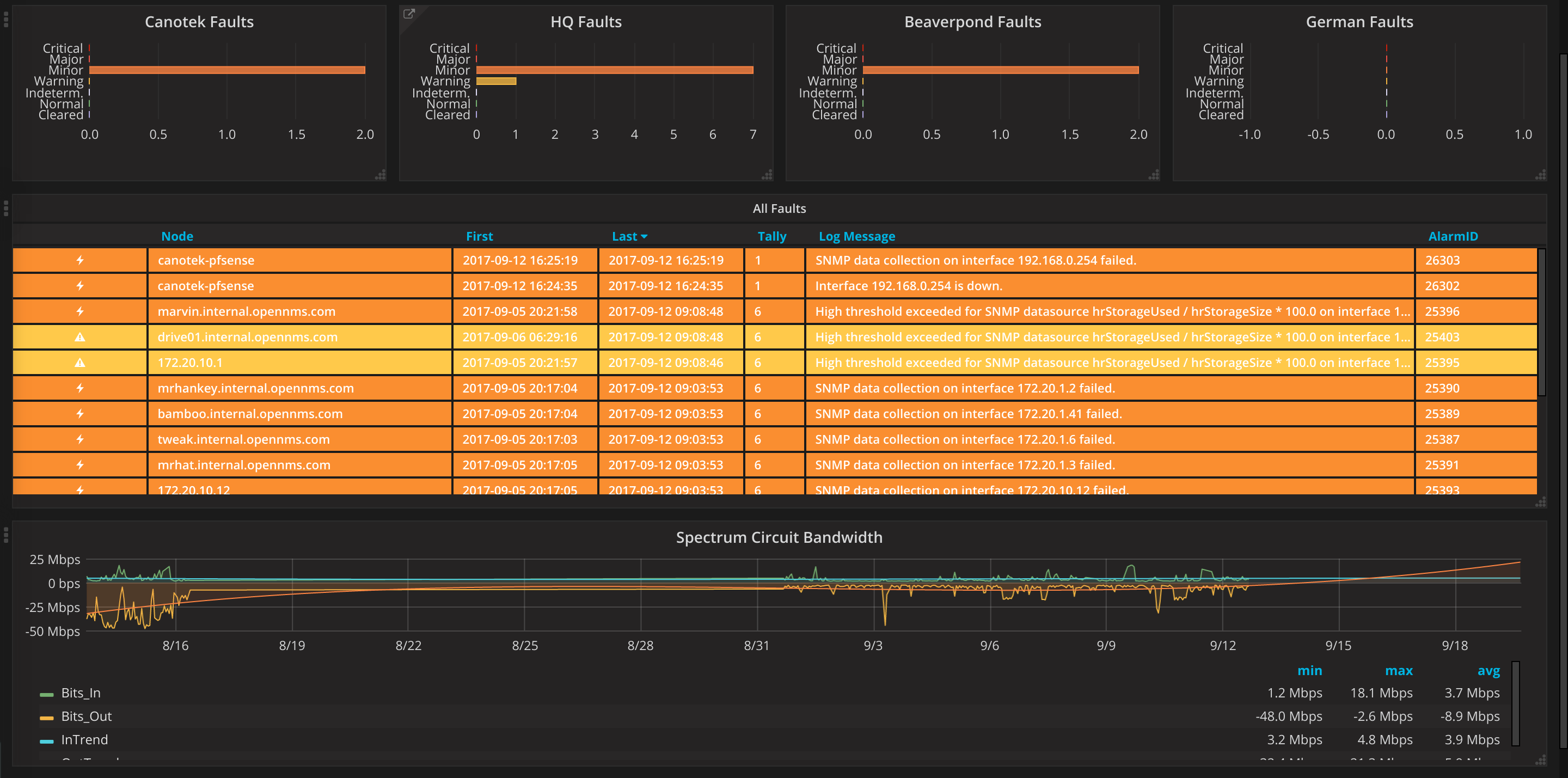Image resolution: width=1568 pixels, height=778 pixels.
Task: Click the warning triangle icon for drive01.internal.opennms.com
Action: point(79,336)
